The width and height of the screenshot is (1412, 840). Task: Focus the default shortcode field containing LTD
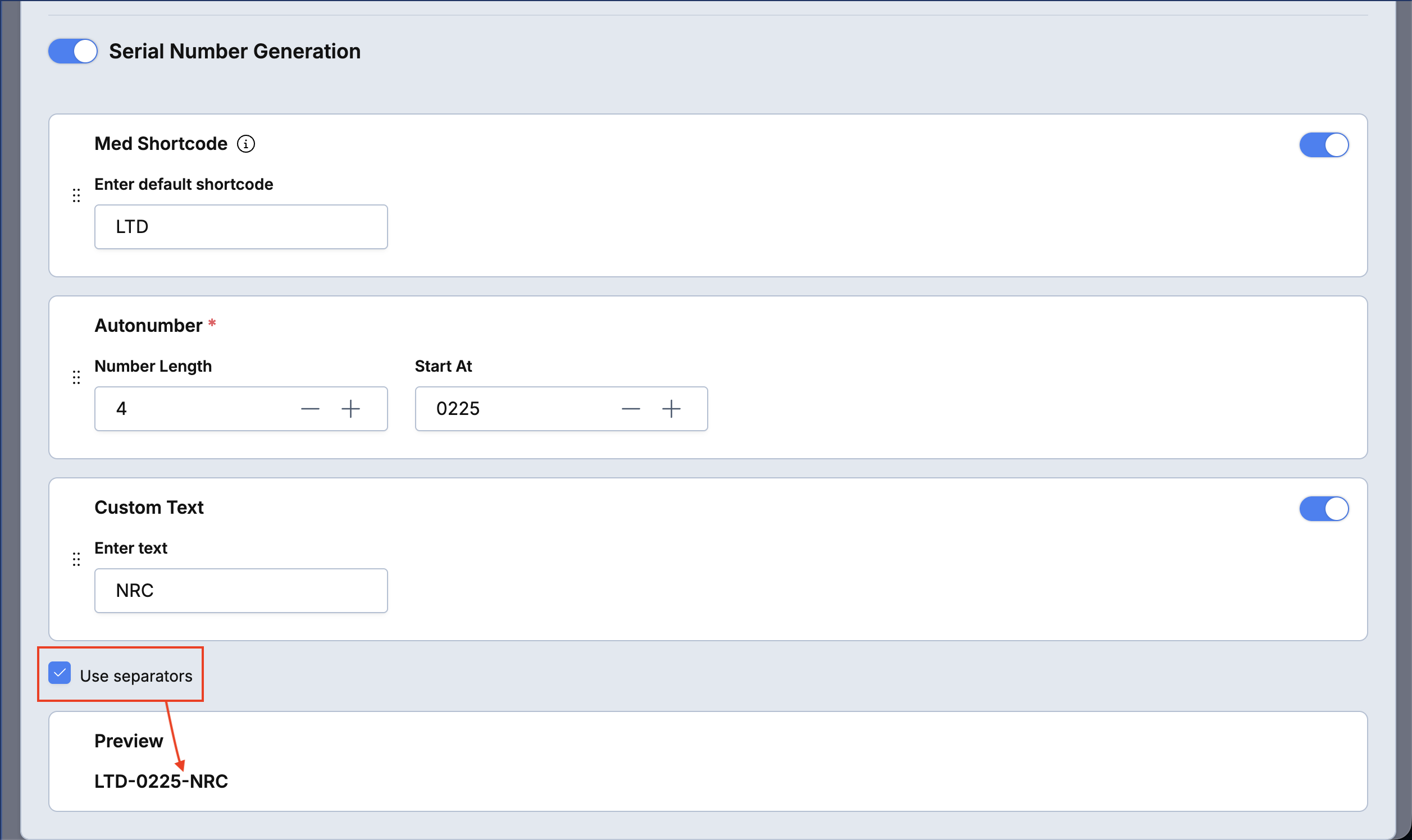pos(241,227)
